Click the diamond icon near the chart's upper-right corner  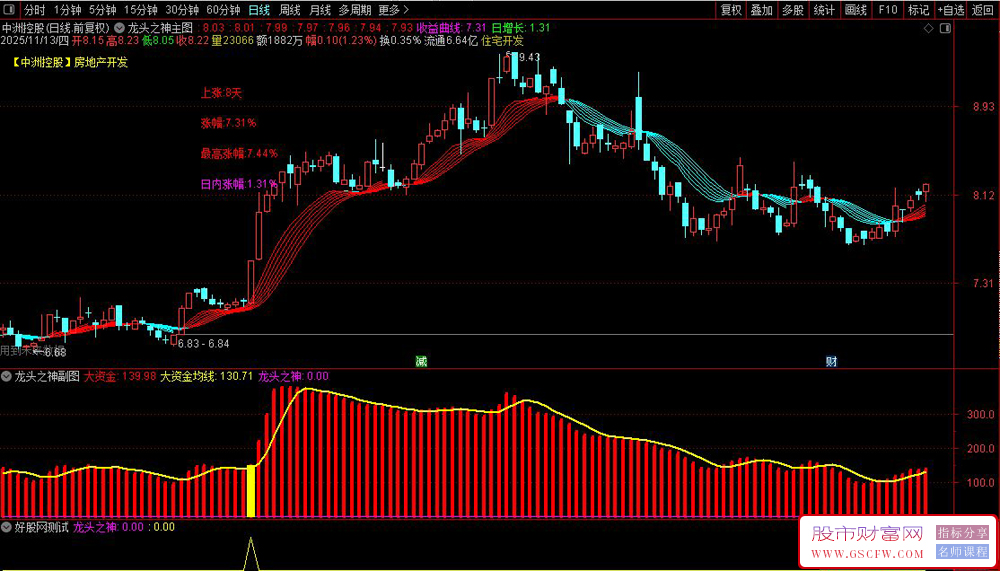pos(929,29)
